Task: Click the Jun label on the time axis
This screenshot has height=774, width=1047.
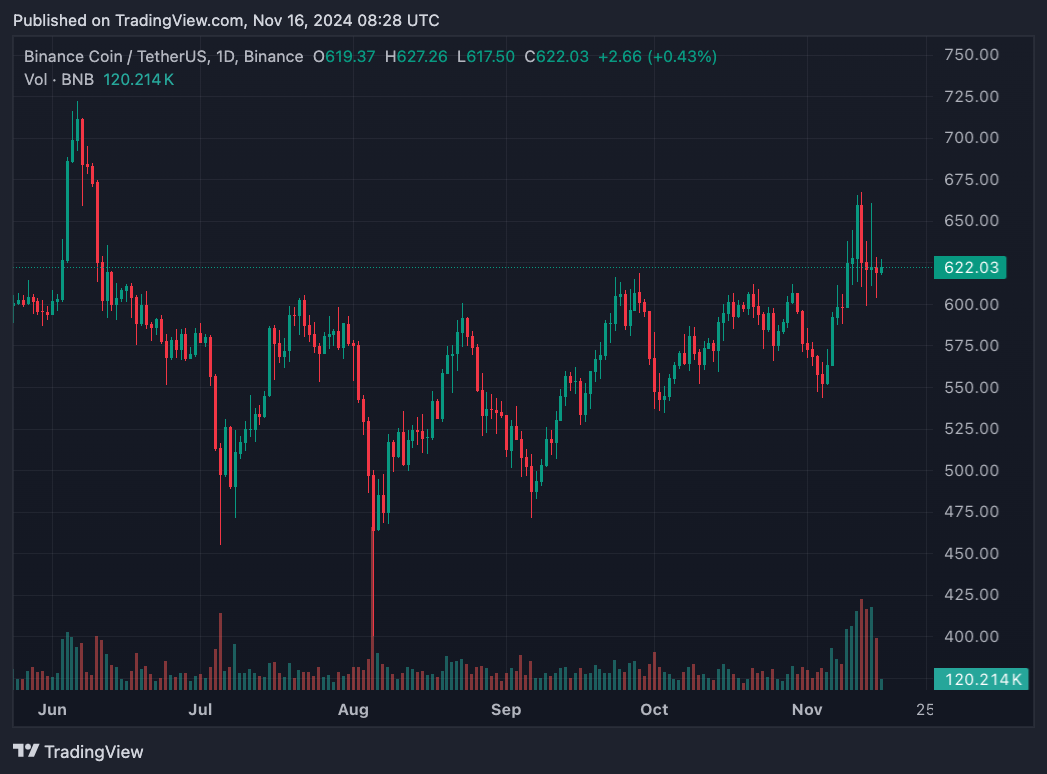Action: (x=52, y=710)
